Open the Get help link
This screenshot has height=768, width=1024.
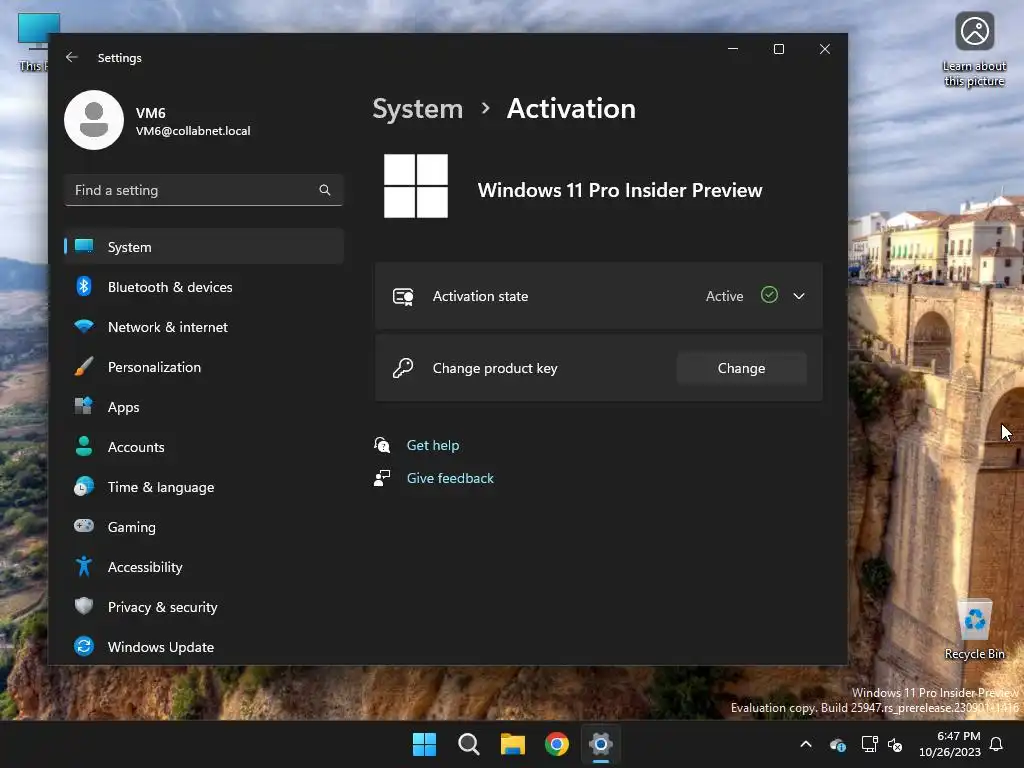(433, 445)
